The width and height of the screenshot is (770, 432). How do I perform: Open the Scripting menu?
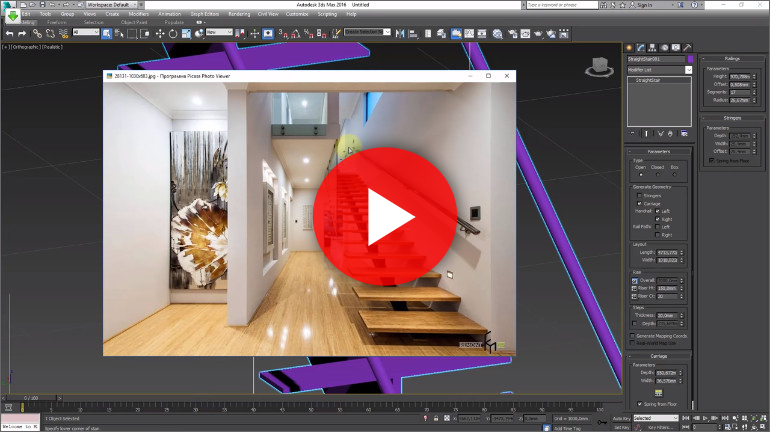[327, 14]
